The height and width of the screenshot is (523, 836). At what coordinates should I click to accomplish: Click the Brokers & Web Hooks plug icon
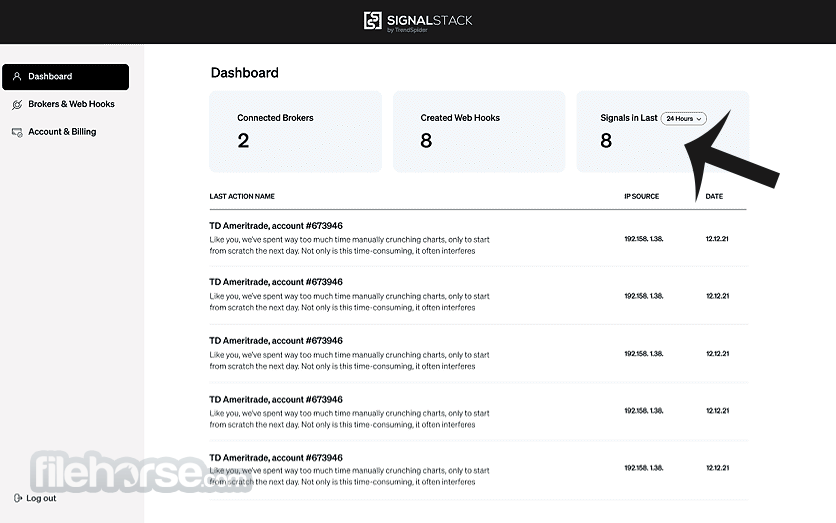(17, 104)
